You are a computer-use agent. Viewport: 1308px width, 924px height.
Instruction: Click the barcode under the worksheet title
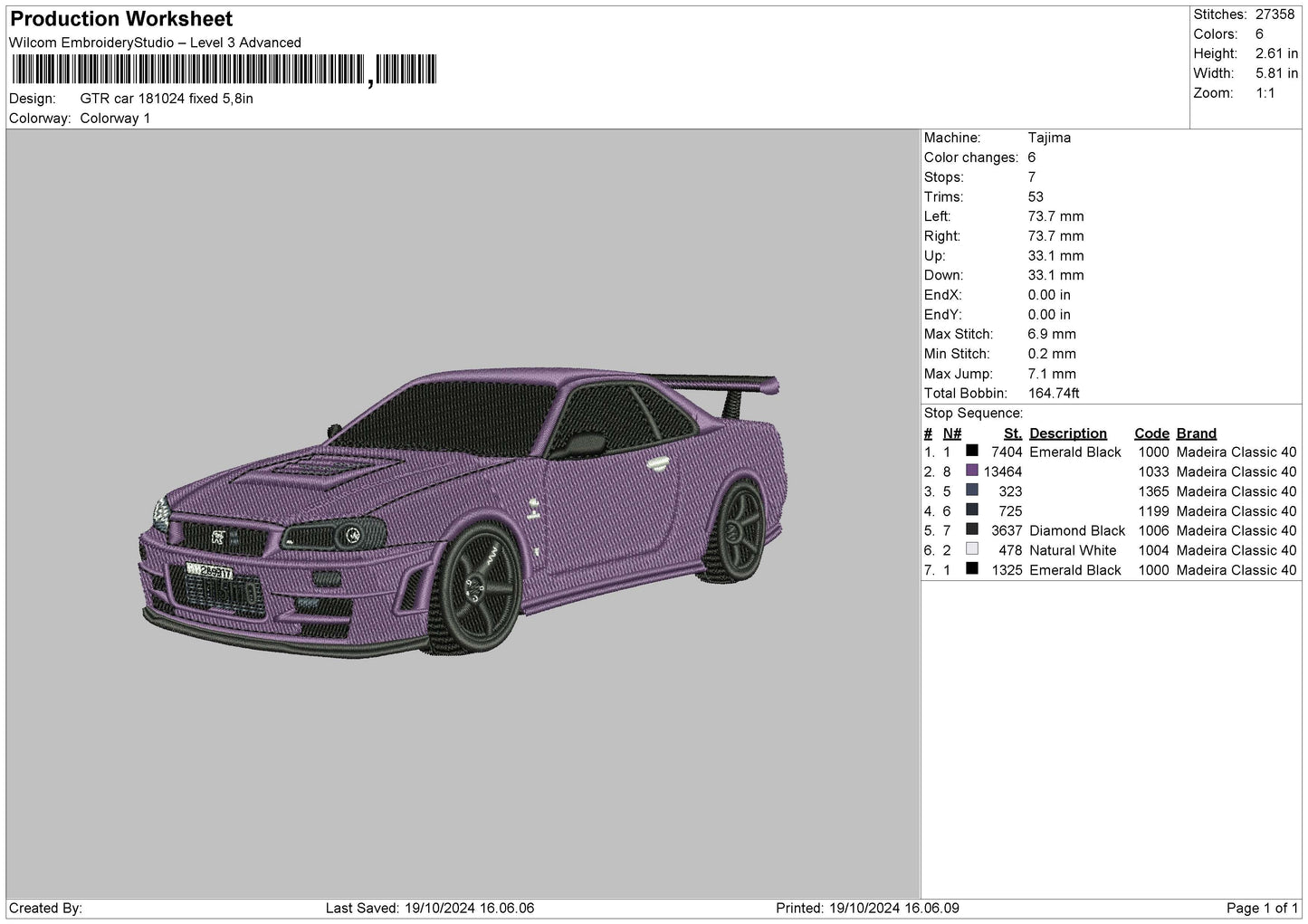pos(224,70)
